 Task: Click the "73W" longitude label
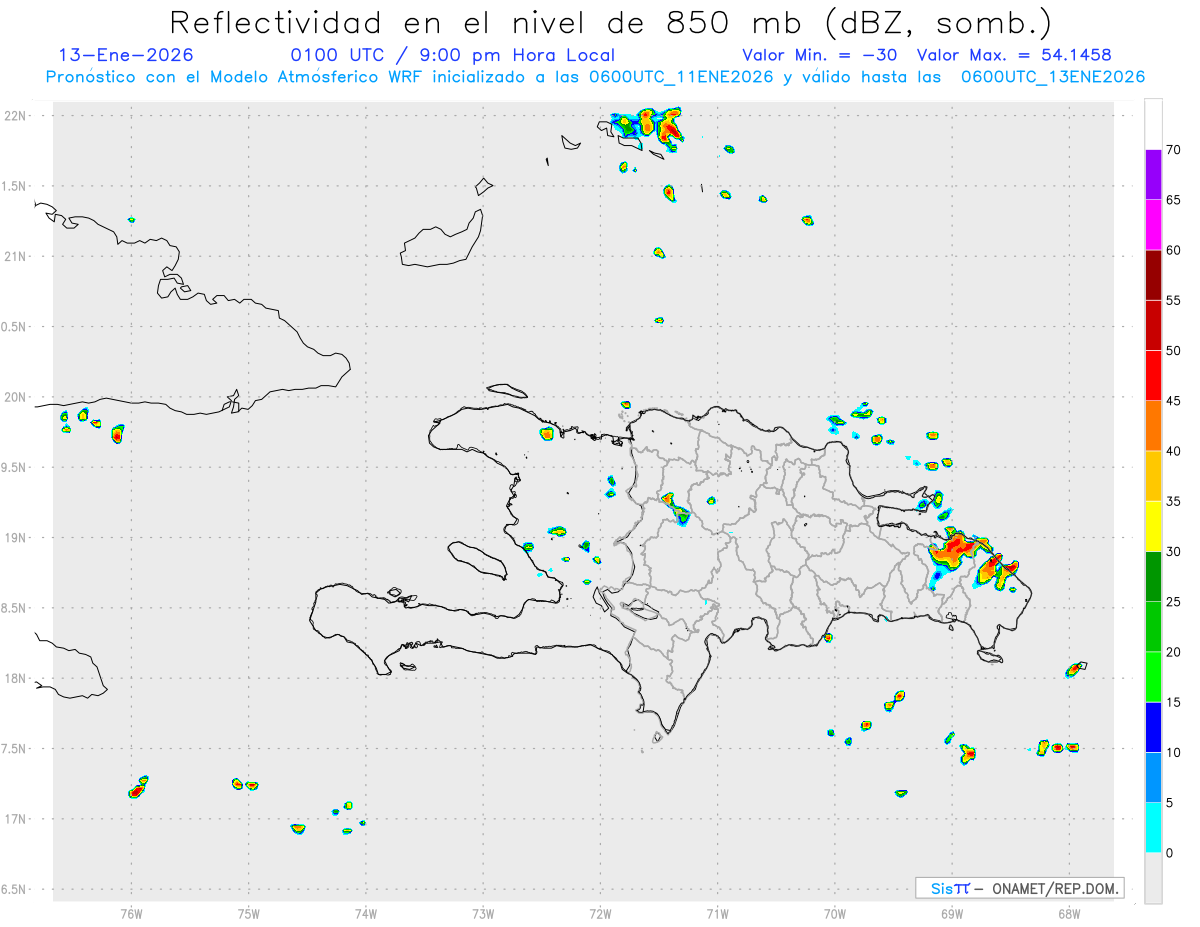[483, 913]
